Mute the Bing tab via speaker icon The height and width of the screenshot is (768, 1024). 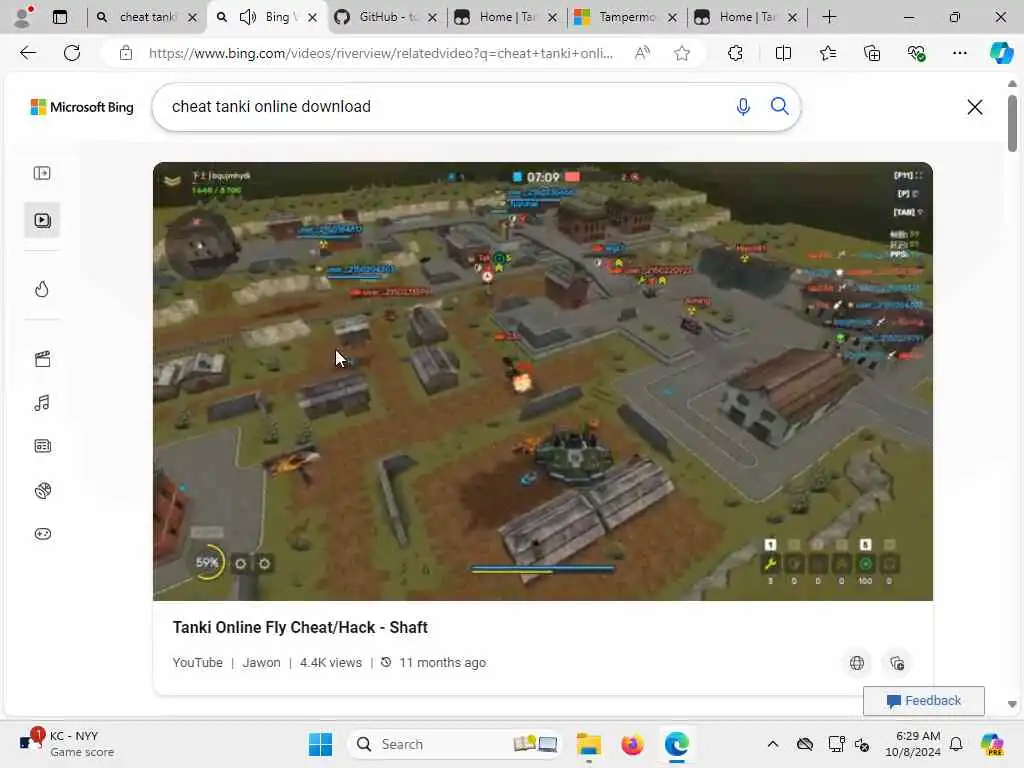[248, 17]
